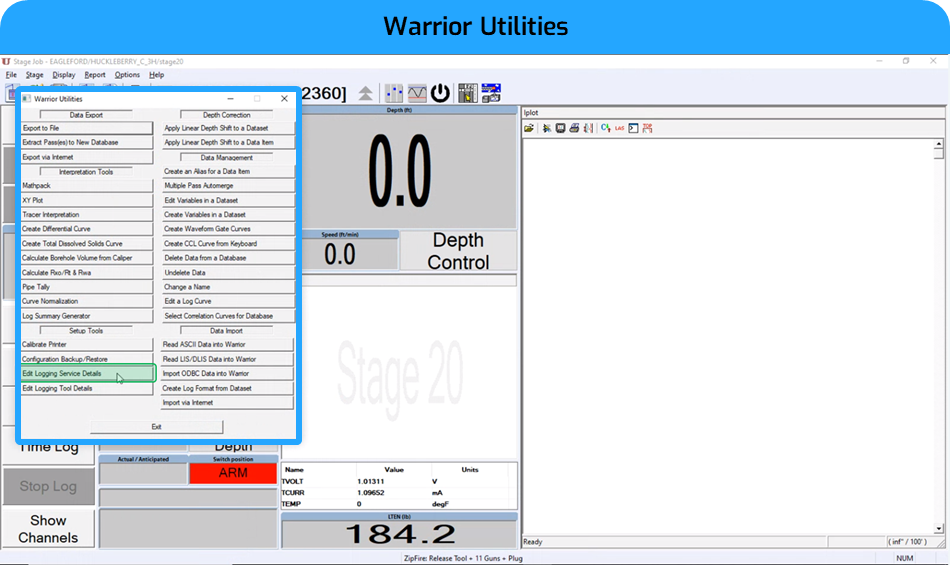Click the red bracket icon in Iplot toolbar
The width and height of the screenshot is (950, 565).
pos(588,128)
